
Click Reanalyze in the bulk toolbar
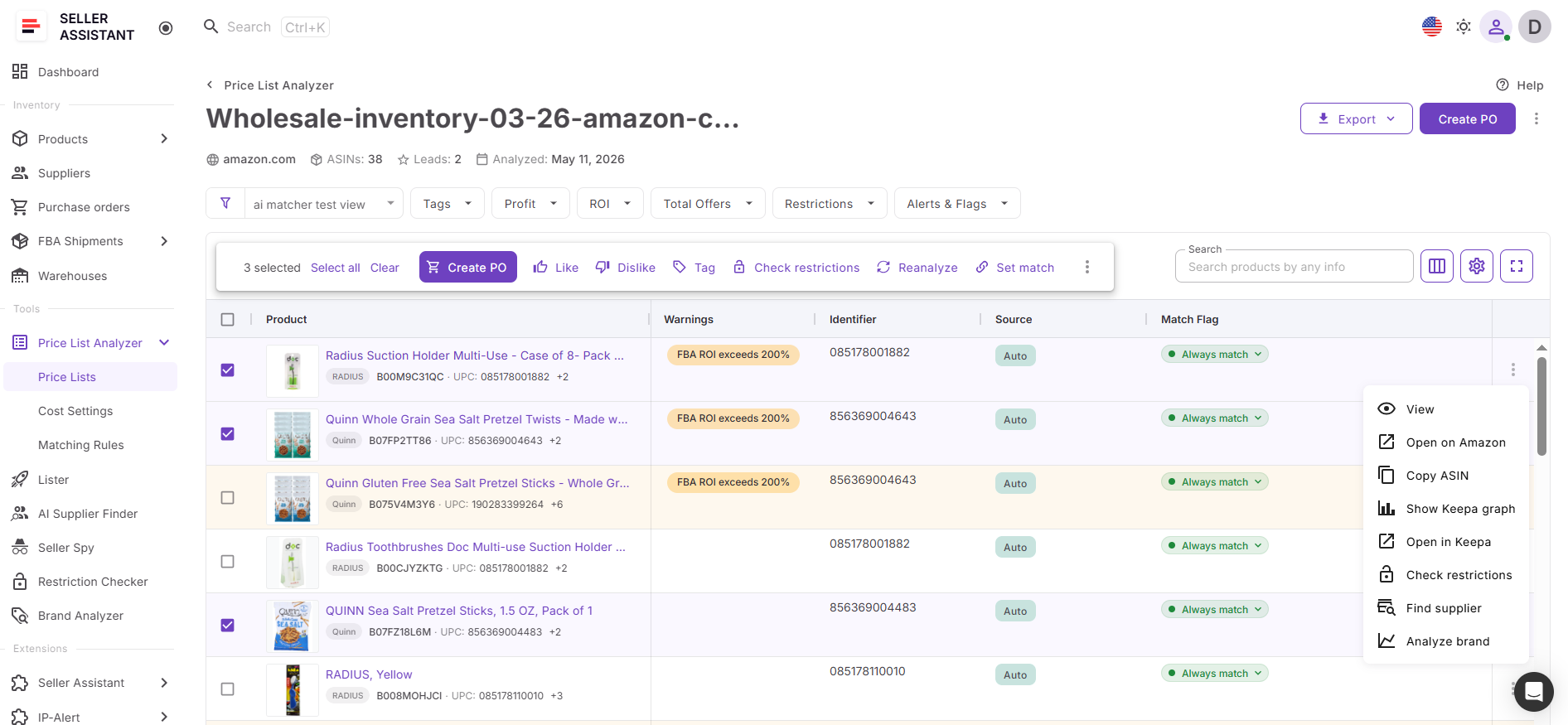[917, 268]
